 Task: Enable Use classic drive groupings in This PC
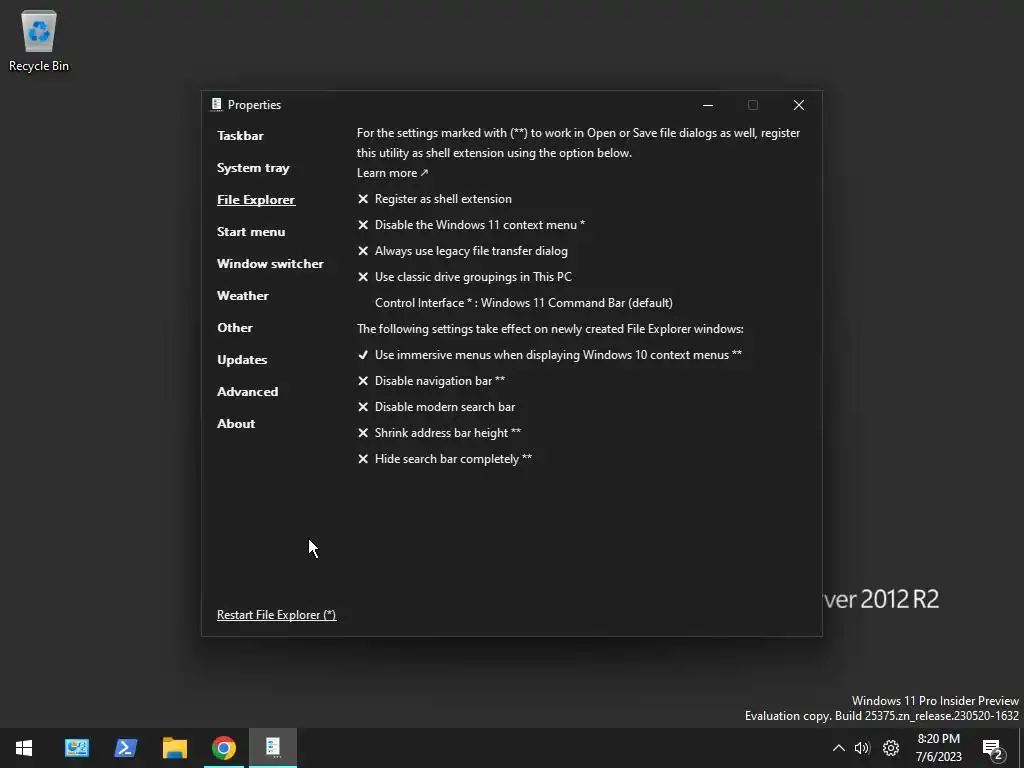tap(464, 277)
